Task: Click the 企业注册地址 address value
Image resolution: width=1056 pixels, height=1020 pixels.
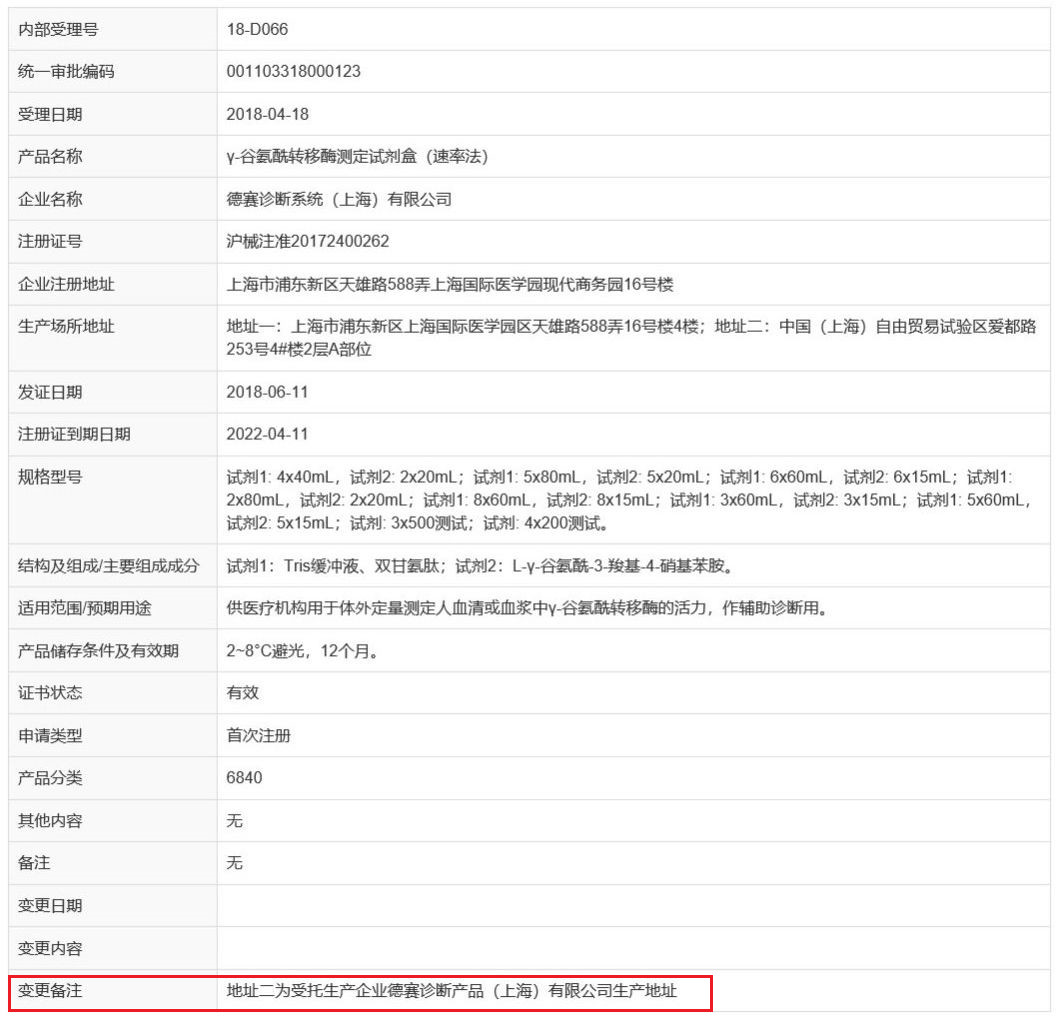Action: pyautogui.click(x=450, y=284)
